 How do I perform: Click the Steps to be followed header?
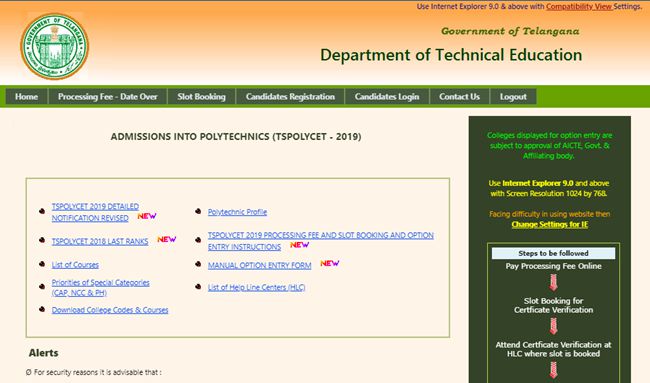click(553, 253)
